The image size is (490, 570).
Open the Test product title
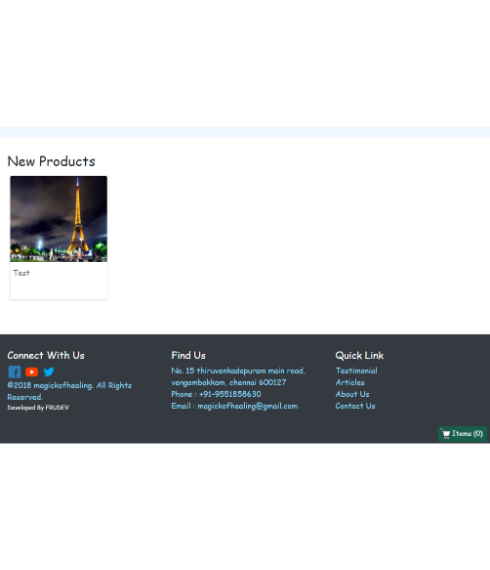(x=21, y=273)
